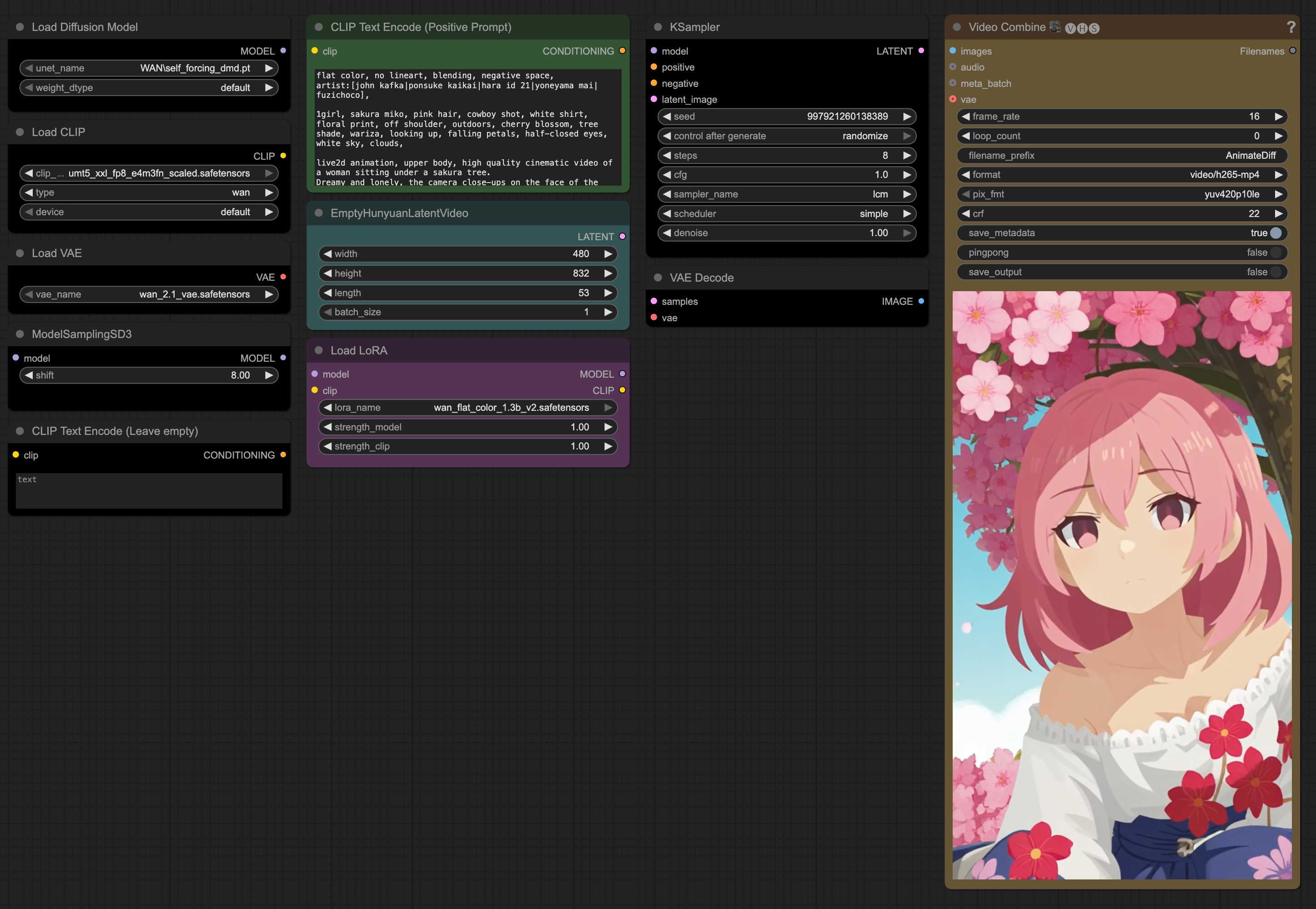Click the CONDITIONING output dot on Positive Prompt
The height and width of the screenshot is (909, 1316).
click(622, 50)
